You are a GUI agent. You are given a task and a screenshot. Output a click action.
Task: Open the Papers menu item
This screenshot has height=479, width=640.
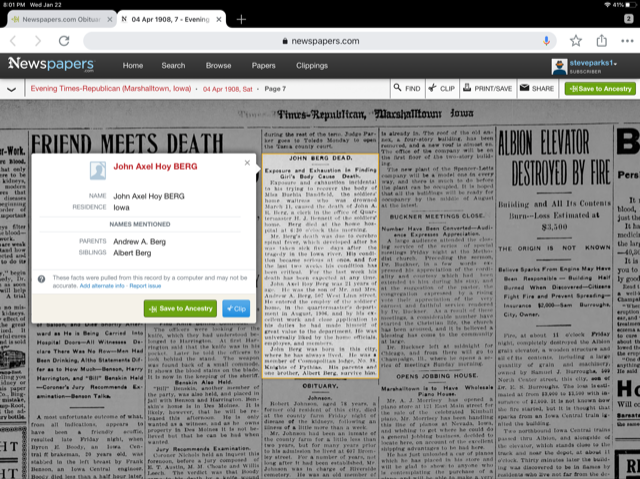pos(263,65)
